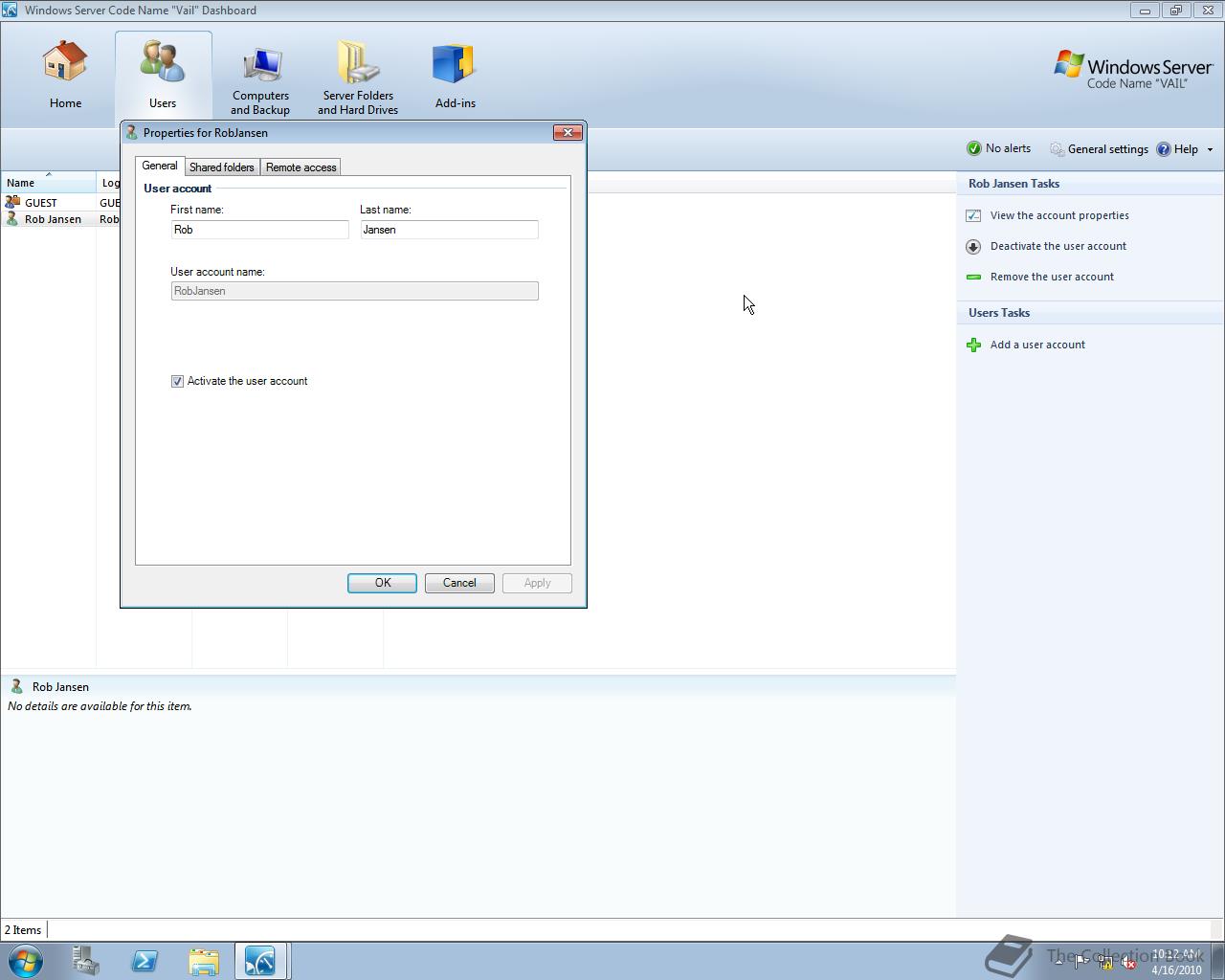Select the Users section icon

163,62
